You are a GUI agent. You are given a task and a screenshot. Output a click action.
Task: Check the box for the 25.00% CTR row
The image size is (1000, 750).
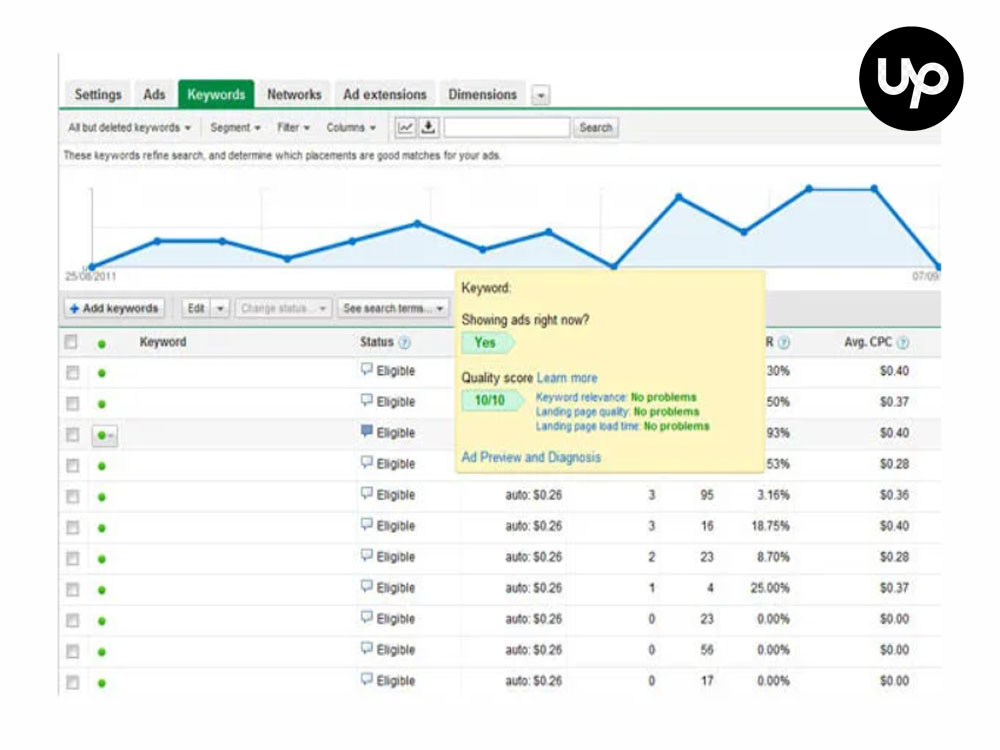[x=73, y=589]
